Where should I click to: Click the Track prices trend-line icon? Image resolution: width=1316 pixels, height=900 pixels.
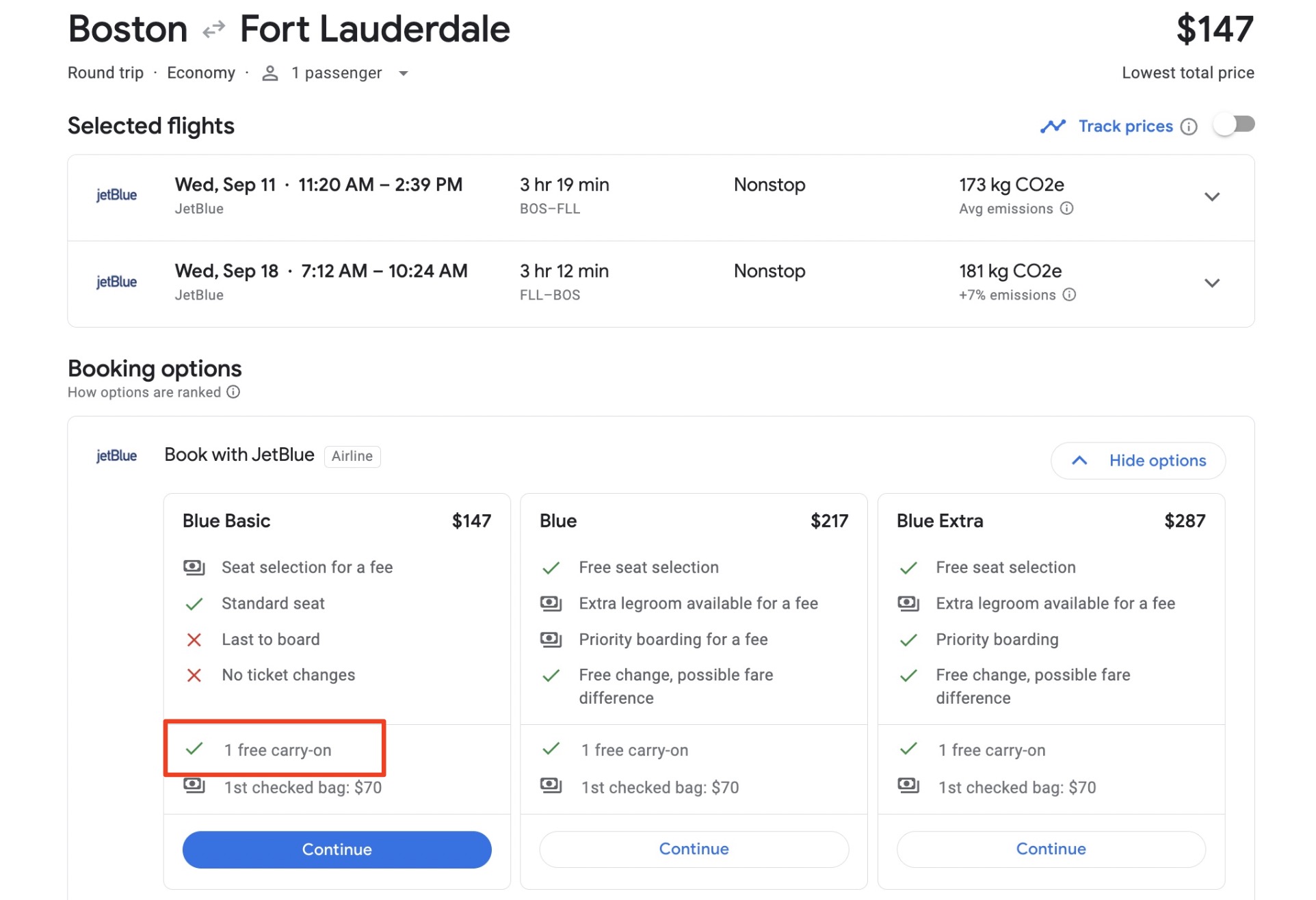[1053, 127]
